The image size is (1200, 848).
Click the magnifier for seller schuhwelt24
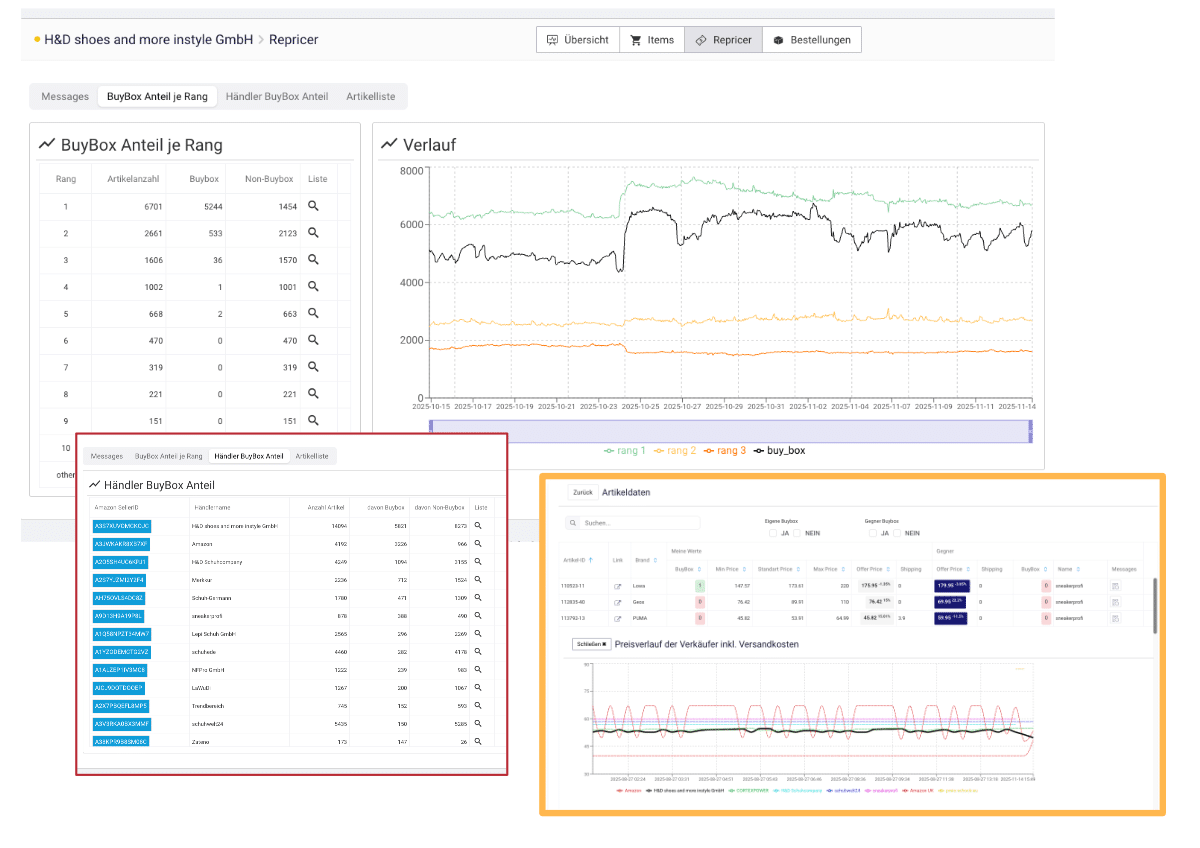(478, 724)
